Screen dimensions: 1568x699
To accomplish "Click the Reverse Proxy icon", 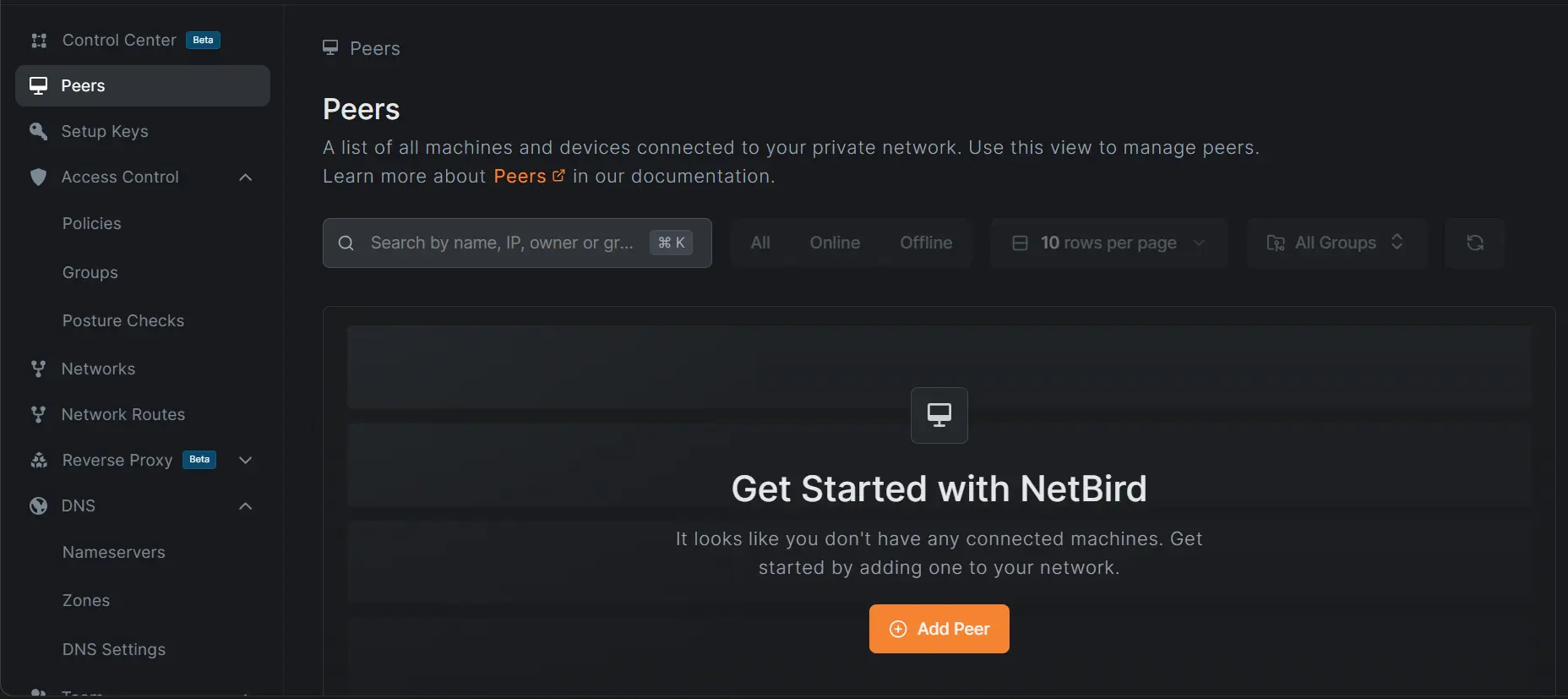I will (39, 460).
